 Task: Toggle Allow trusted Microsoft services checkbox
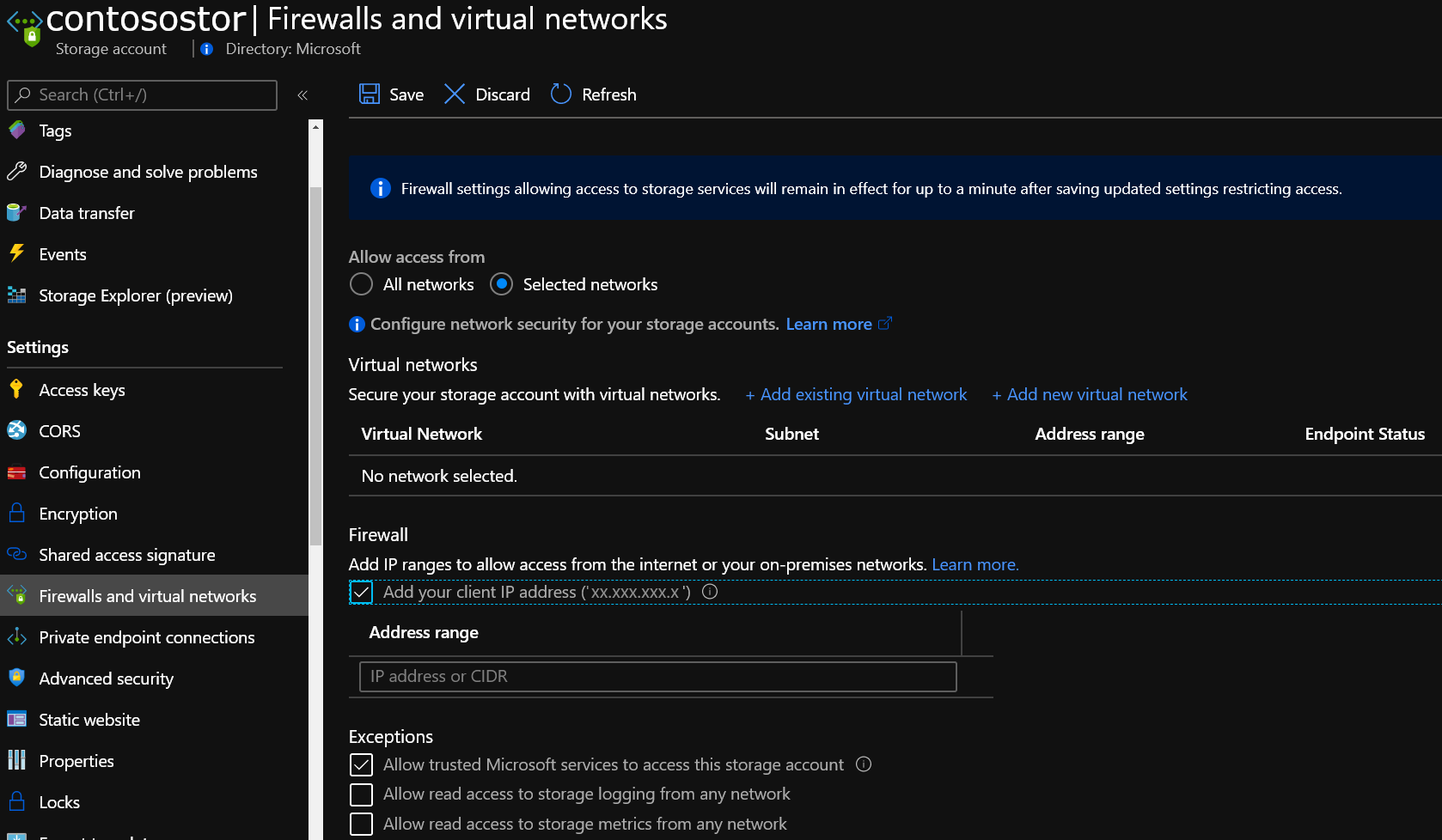[x=361, y=764]
